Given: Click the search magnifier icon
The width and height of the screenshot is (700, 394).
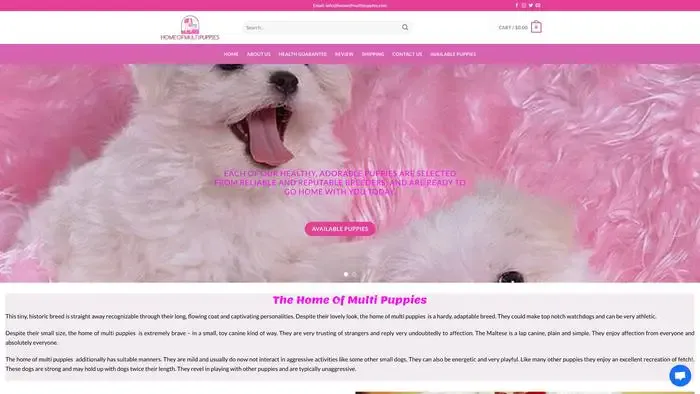Looking at the screenshot, I should click(405, 27).
